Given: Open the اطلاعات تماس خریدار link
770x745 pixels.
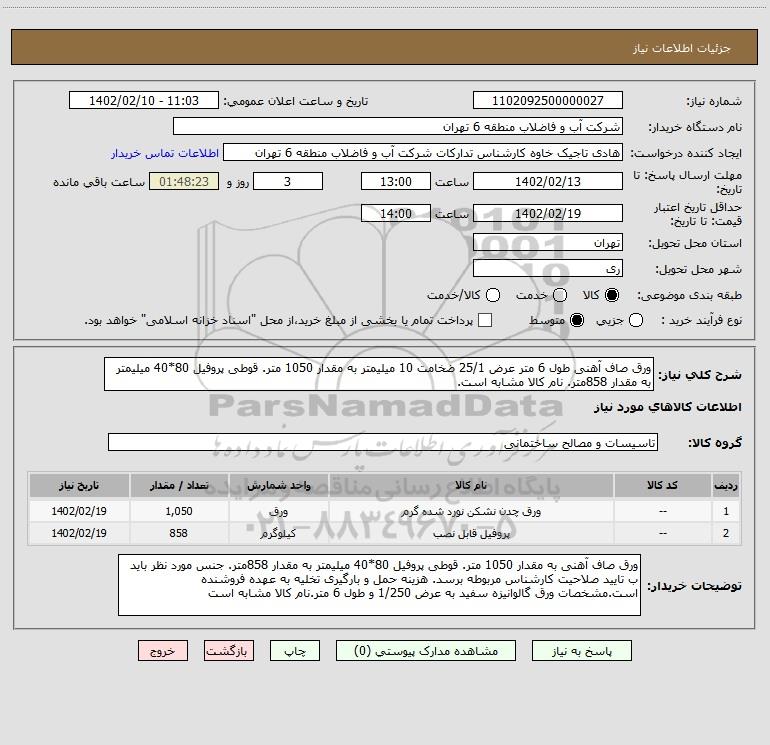Looking at the screenshot, I should (x=165, y=153).
